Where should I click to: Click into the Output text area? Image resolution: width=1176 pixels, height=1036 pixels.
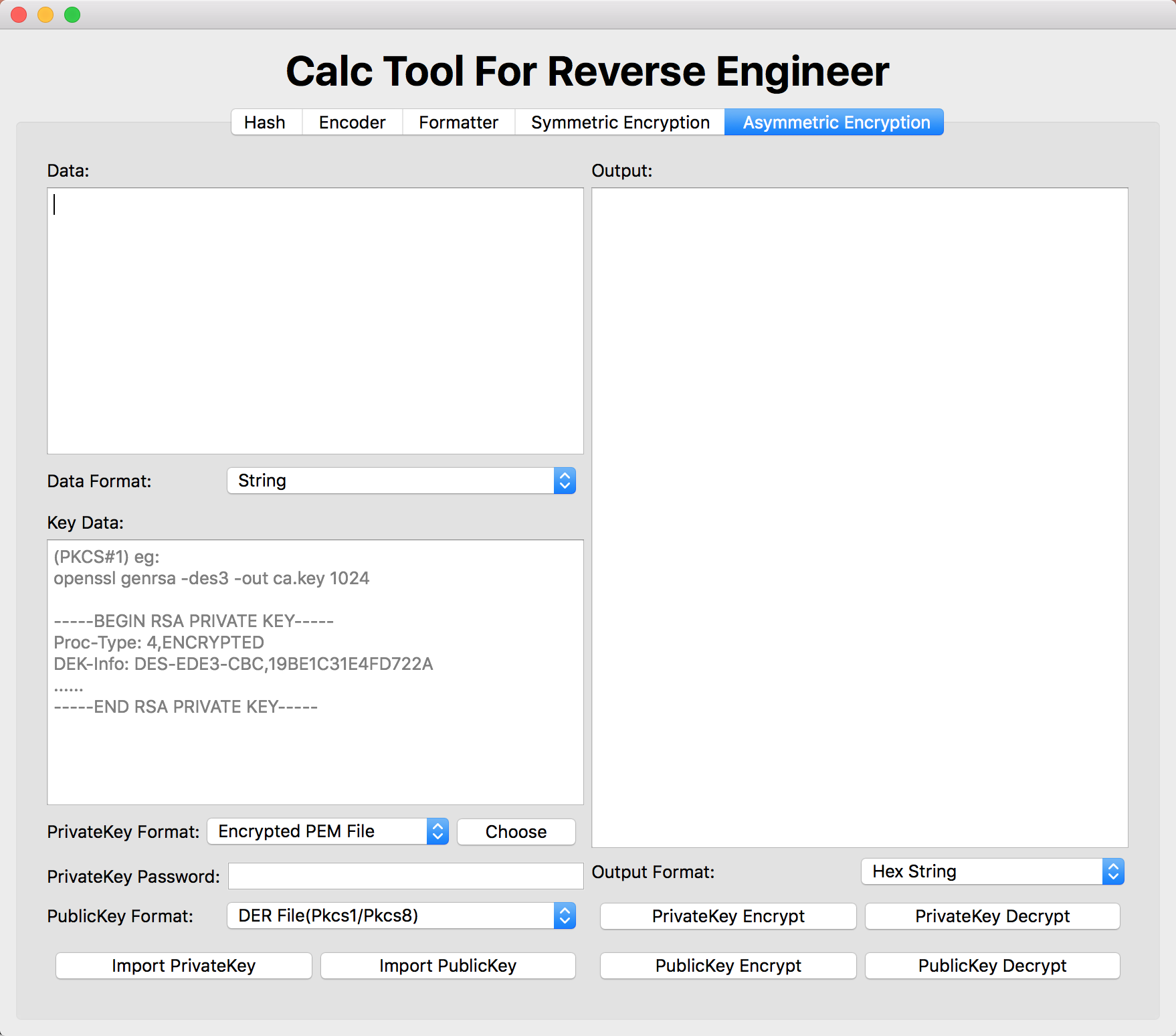coord(860,517)
